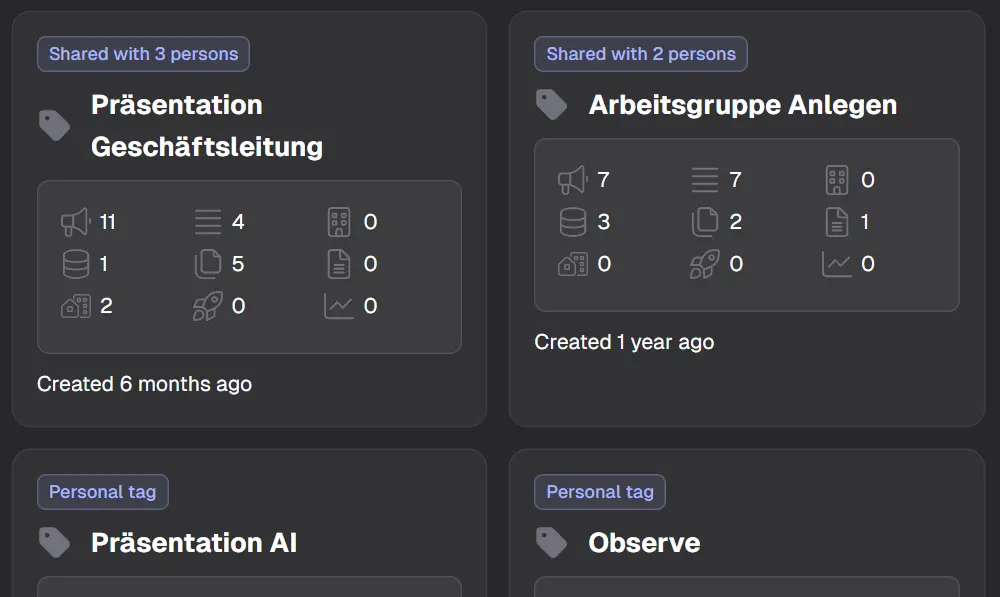Click the tag icon beside Observe
Viewport: 1000px width, 597px height.
[x=551, y=543]
